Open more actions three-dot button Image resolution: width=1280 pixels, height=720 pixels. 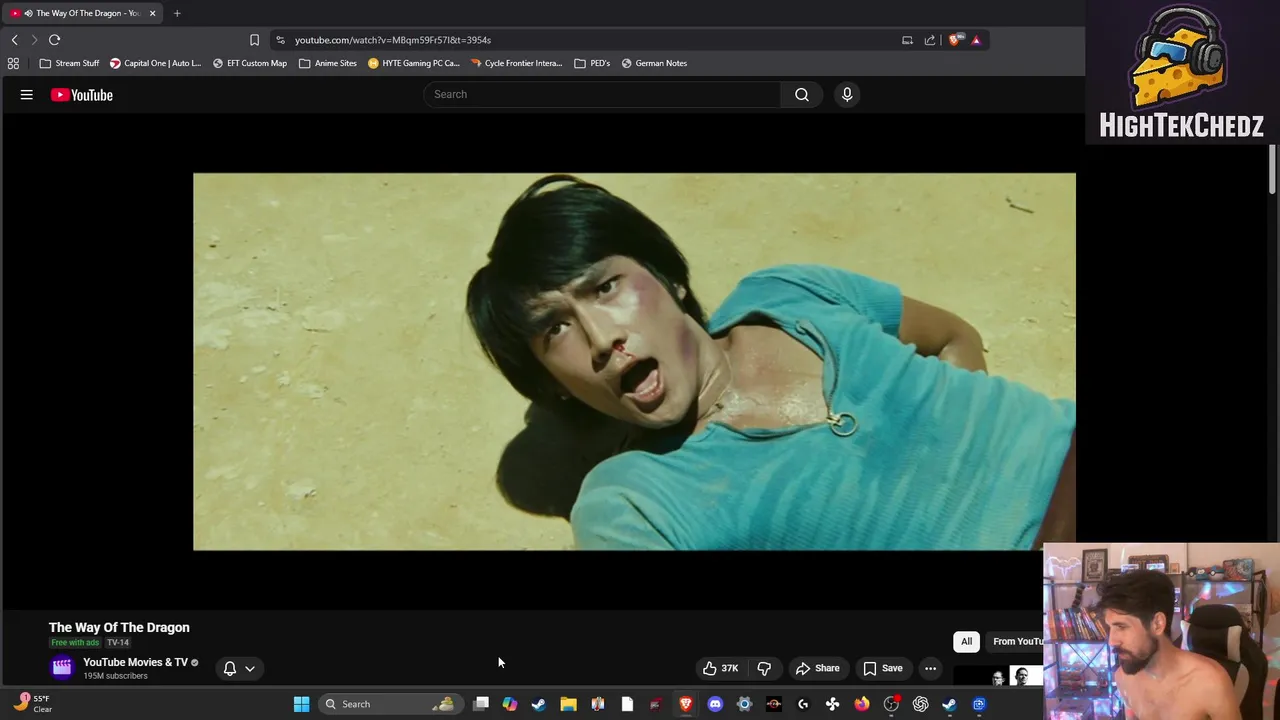(930, 668)
